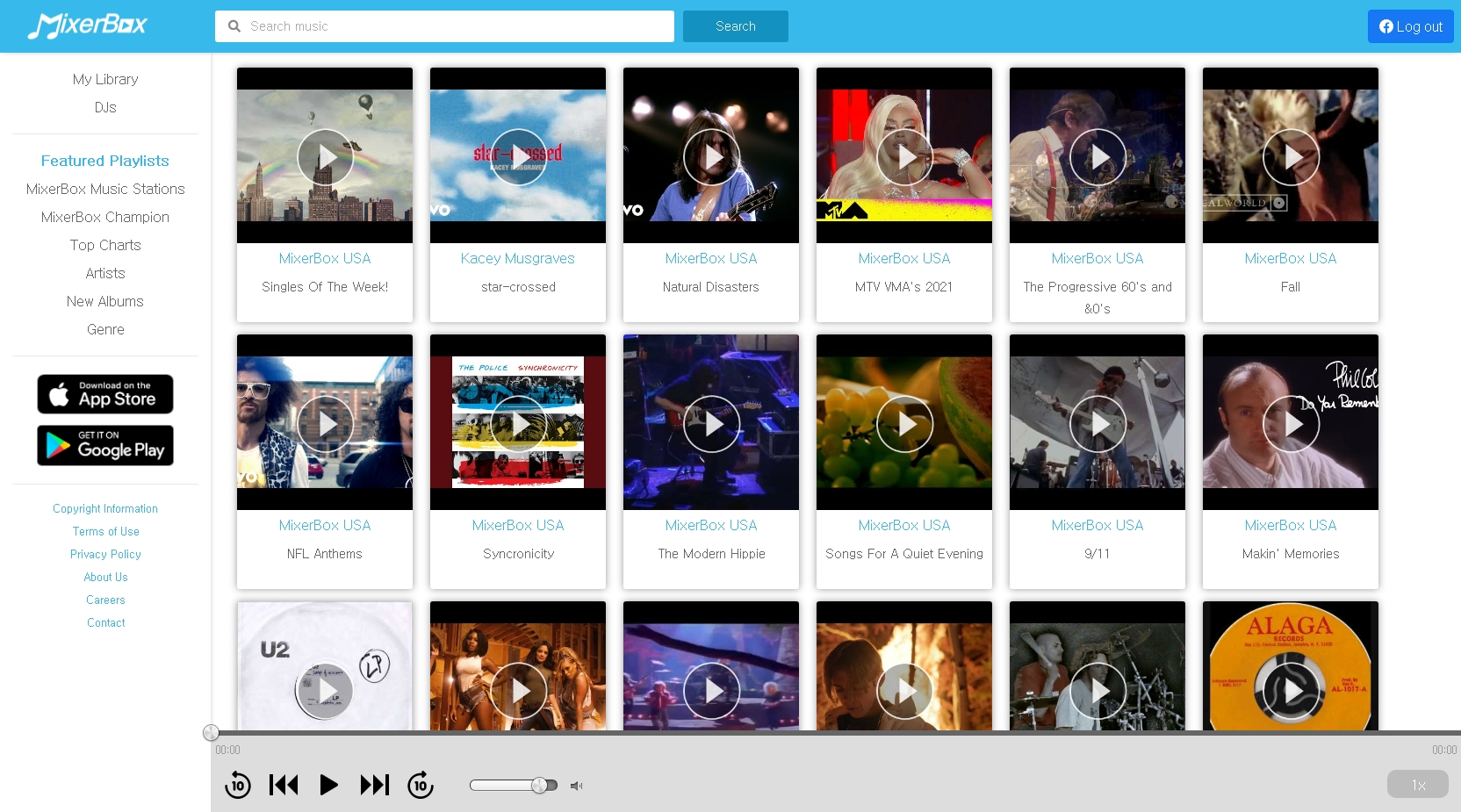Play the Natural Disasters playlist

711,157
